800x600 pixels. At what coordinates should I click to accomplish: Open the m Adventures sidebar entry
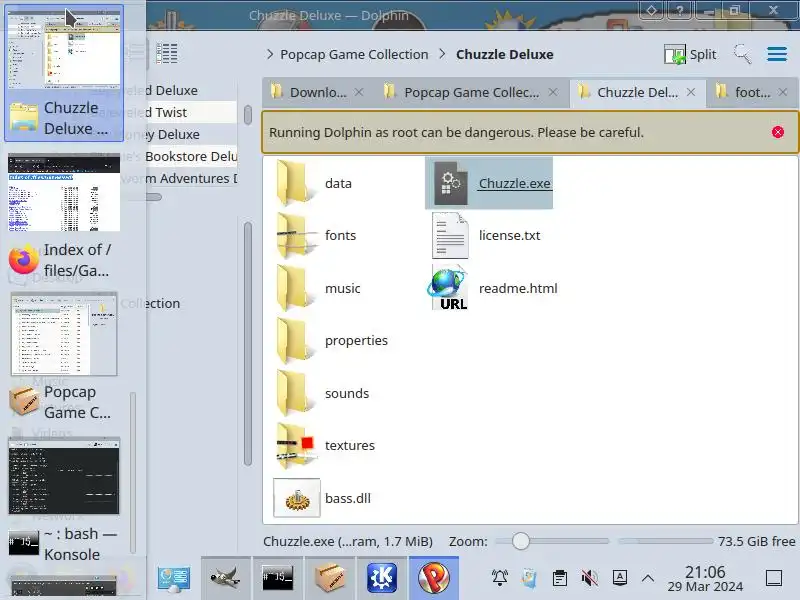pyautogui.click(x=191, y=179)
